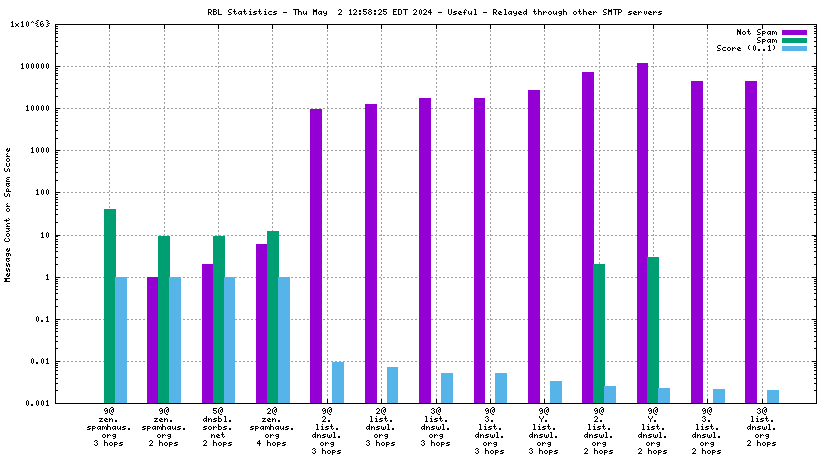Click the purple bar above dnsbl.sorbs.net
The image size is (832, 468).
pyautogui.click(x=207, y=333)
